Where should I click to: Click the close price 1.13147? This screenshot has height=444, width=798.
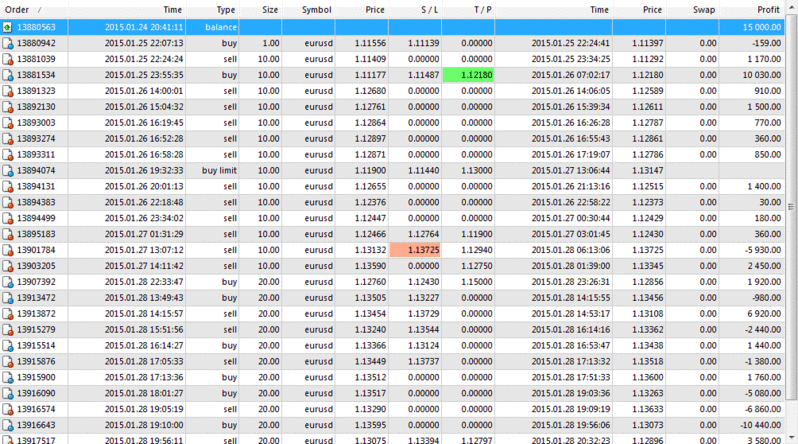[x=647, y=171]
